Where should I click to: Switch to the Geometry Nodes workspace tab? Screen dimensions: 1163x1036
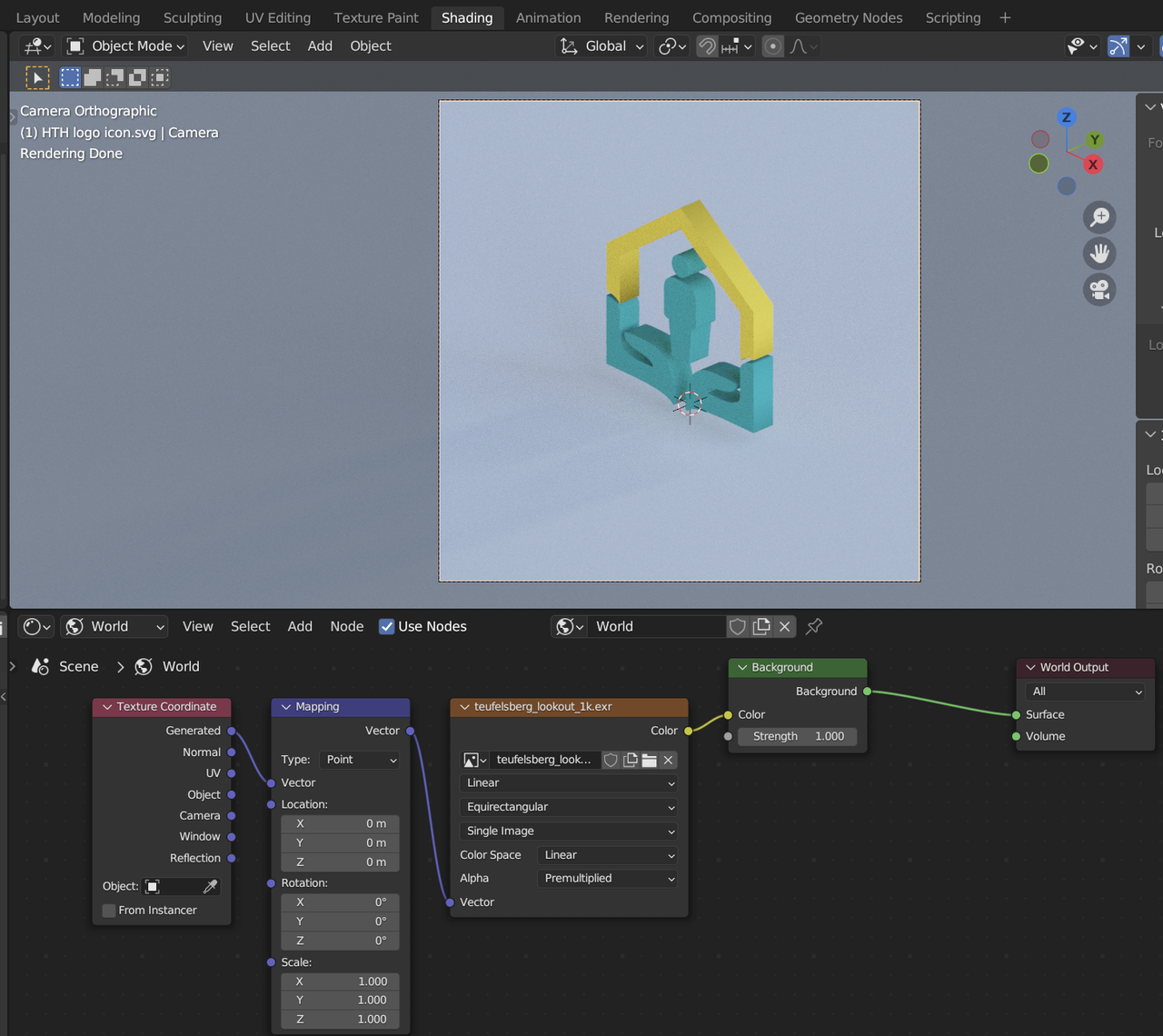(x=849, y=17)
